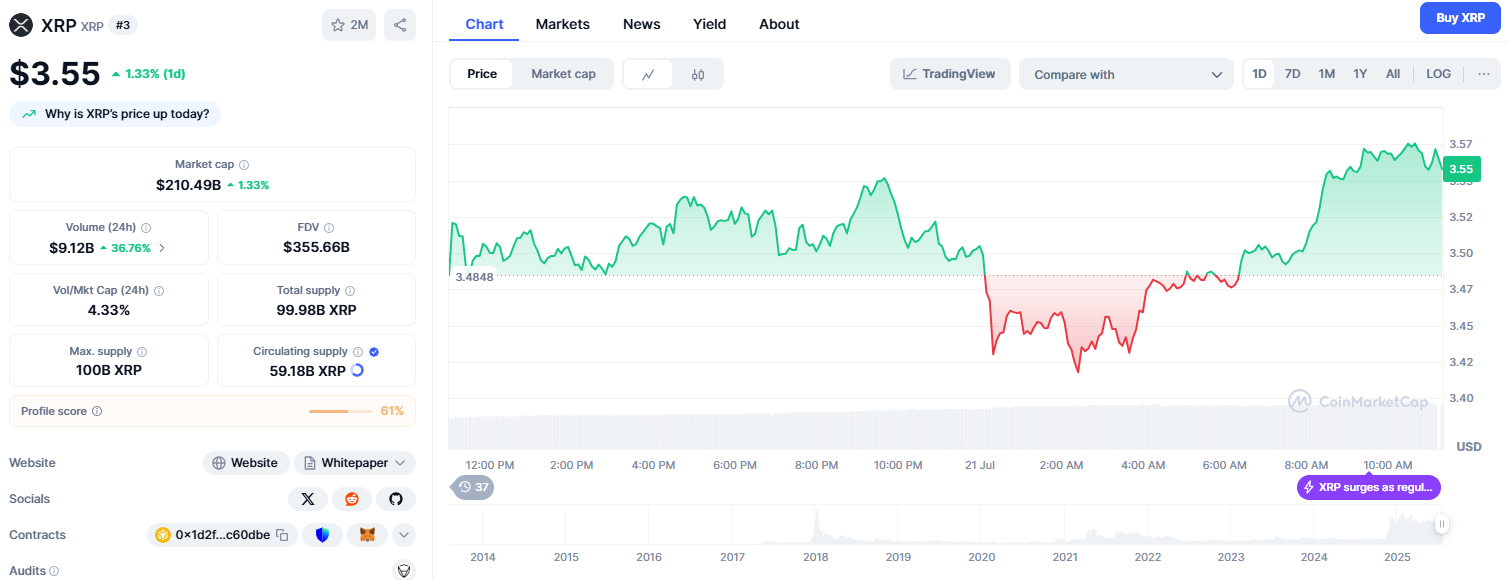Click the audit shield badge icon
Image resolution: width=1509 pixels, height=580 pixels.
tap(404, 570)
